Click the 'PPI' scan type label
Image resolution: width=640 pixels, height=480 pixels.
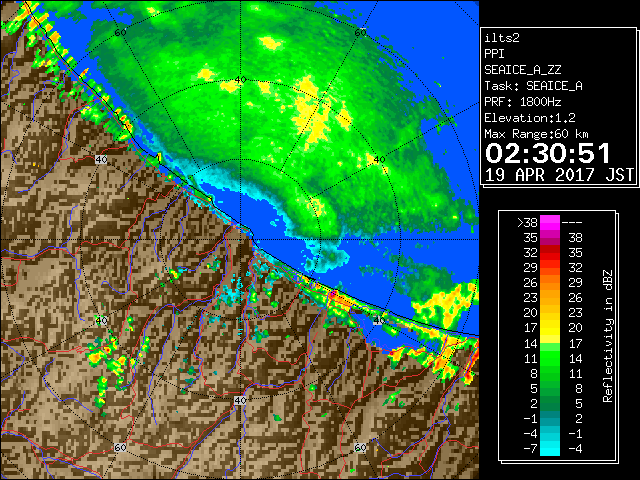click(494, 54)
